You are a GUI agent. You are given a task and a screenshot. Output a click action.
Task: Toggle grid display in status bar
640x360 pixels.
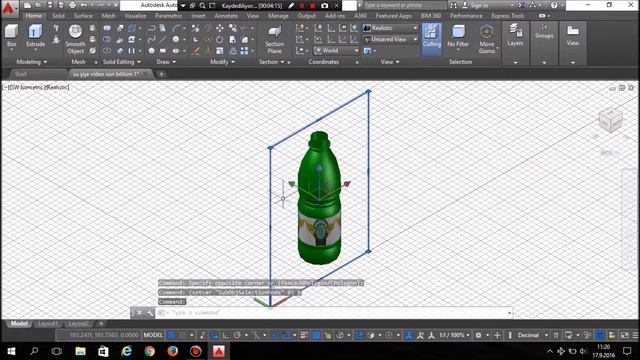tap(171, 335)
